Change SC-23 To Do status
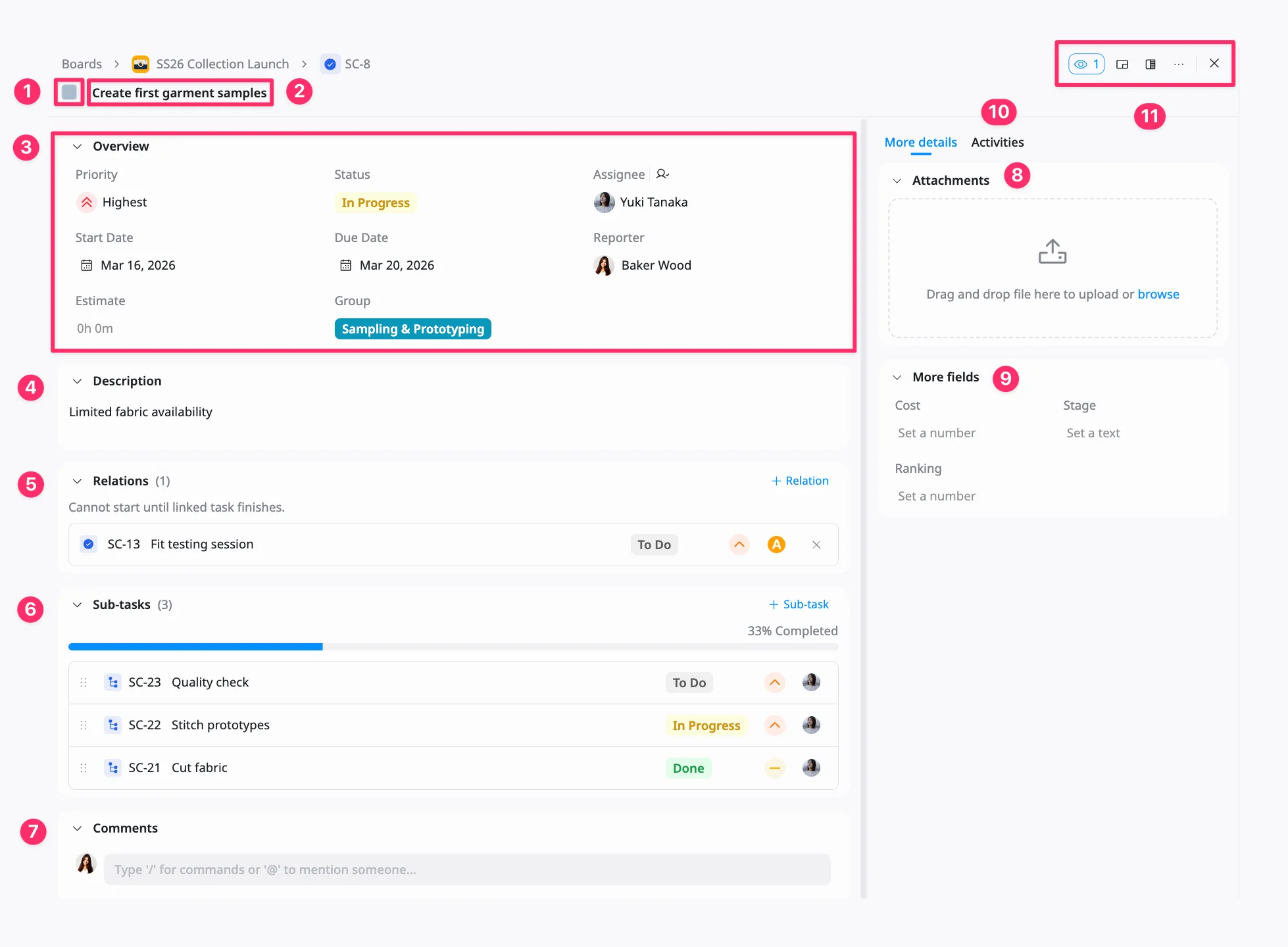Screen dimensions: 1288x947 (689, 683)
